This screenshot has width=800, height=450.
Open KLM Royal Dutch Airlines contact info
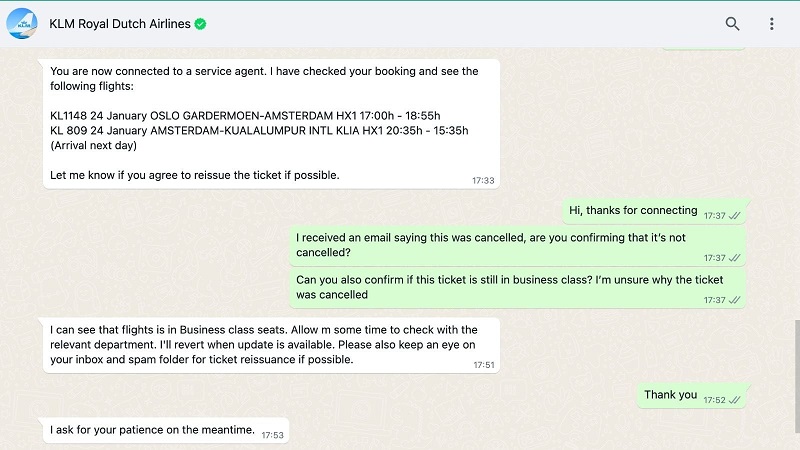[120, 24]
